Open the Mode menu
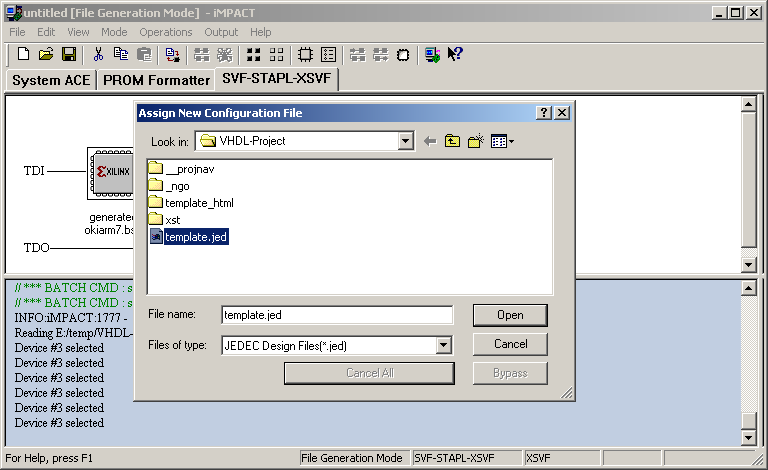This screenshot has width=768, height=470. tap(114, 32)
